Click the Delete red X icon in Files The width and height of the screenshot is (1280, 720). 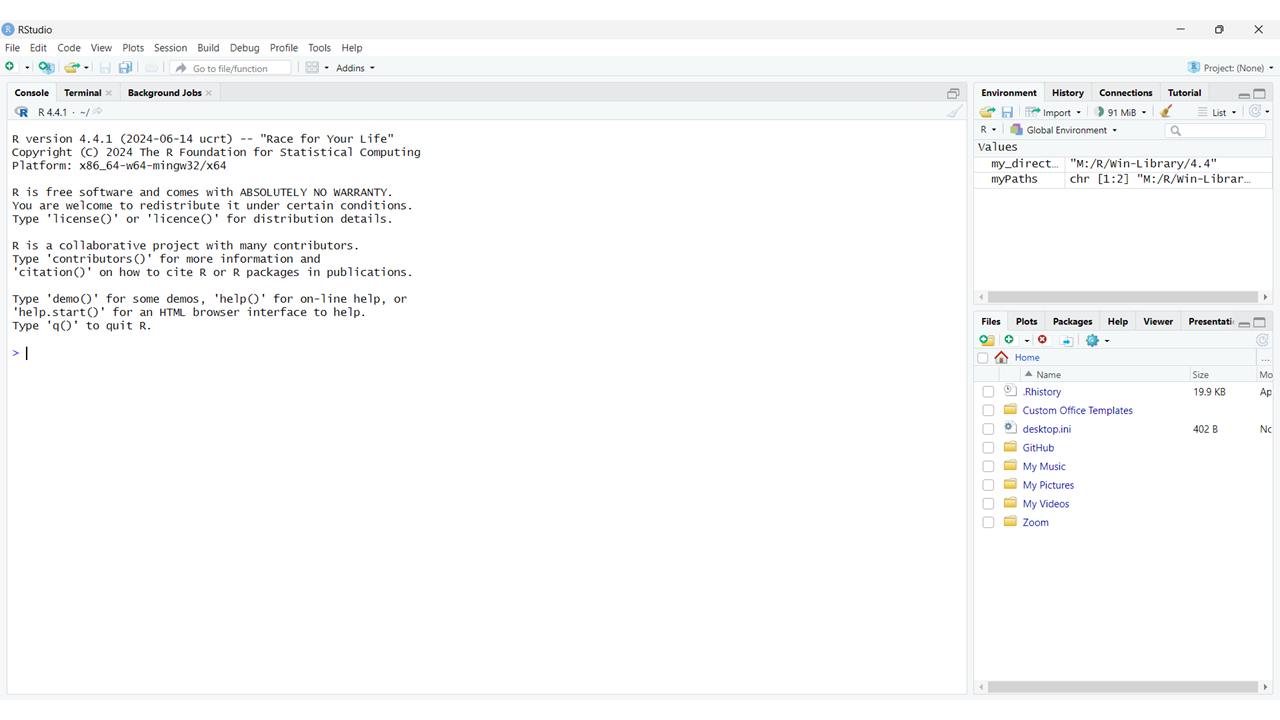point(1043,340)
